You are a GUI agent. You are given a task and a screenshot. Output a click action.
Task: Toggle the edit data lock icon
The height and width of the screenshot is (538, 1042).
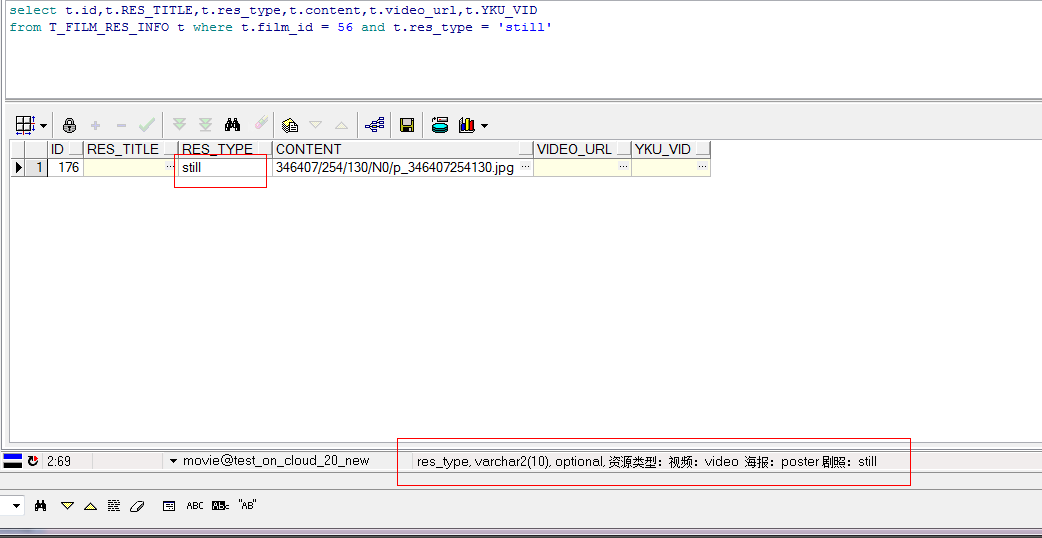69,125
